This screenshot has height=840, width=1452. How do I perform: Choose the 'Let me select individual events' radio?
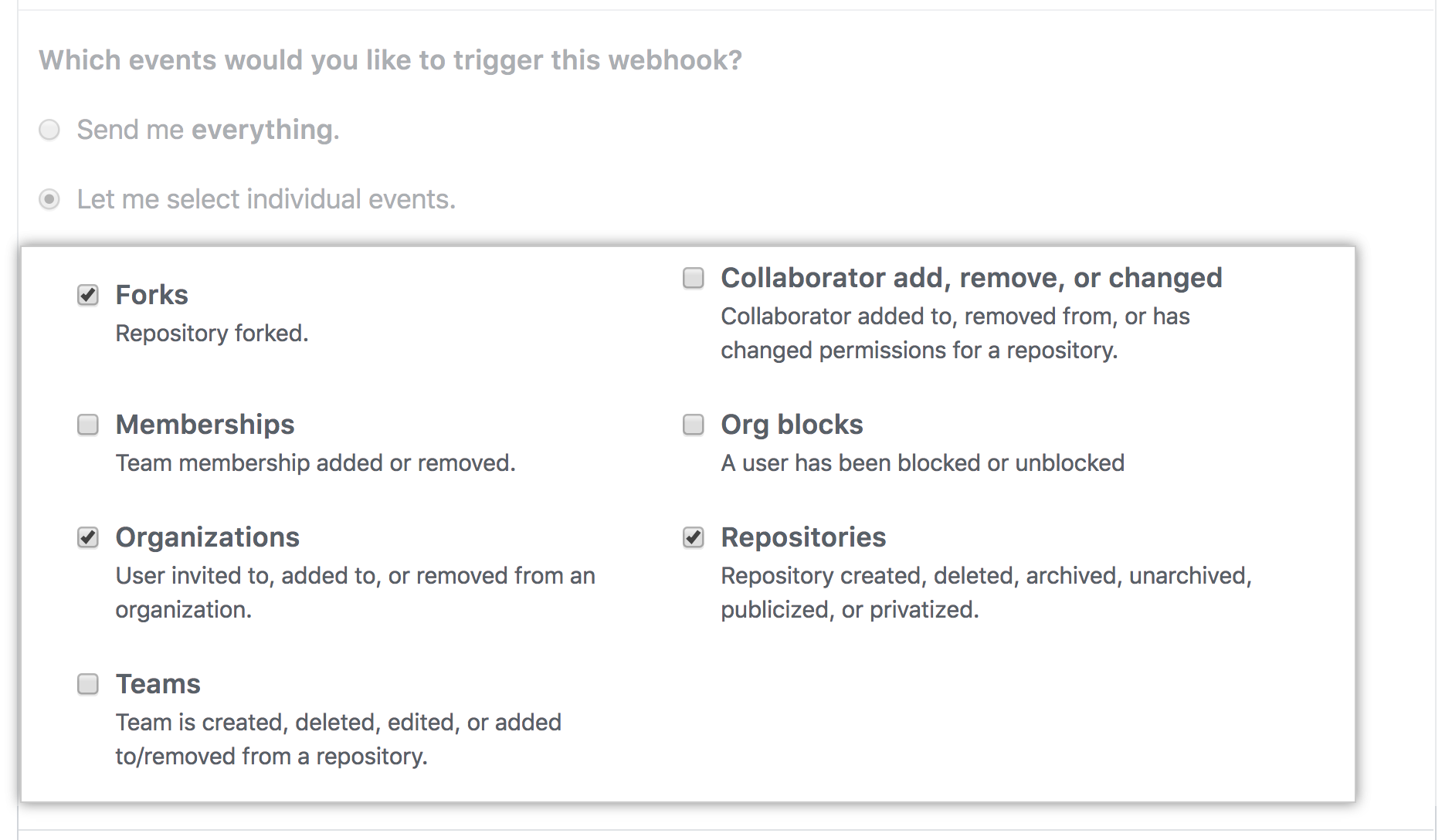coord(49,199)
